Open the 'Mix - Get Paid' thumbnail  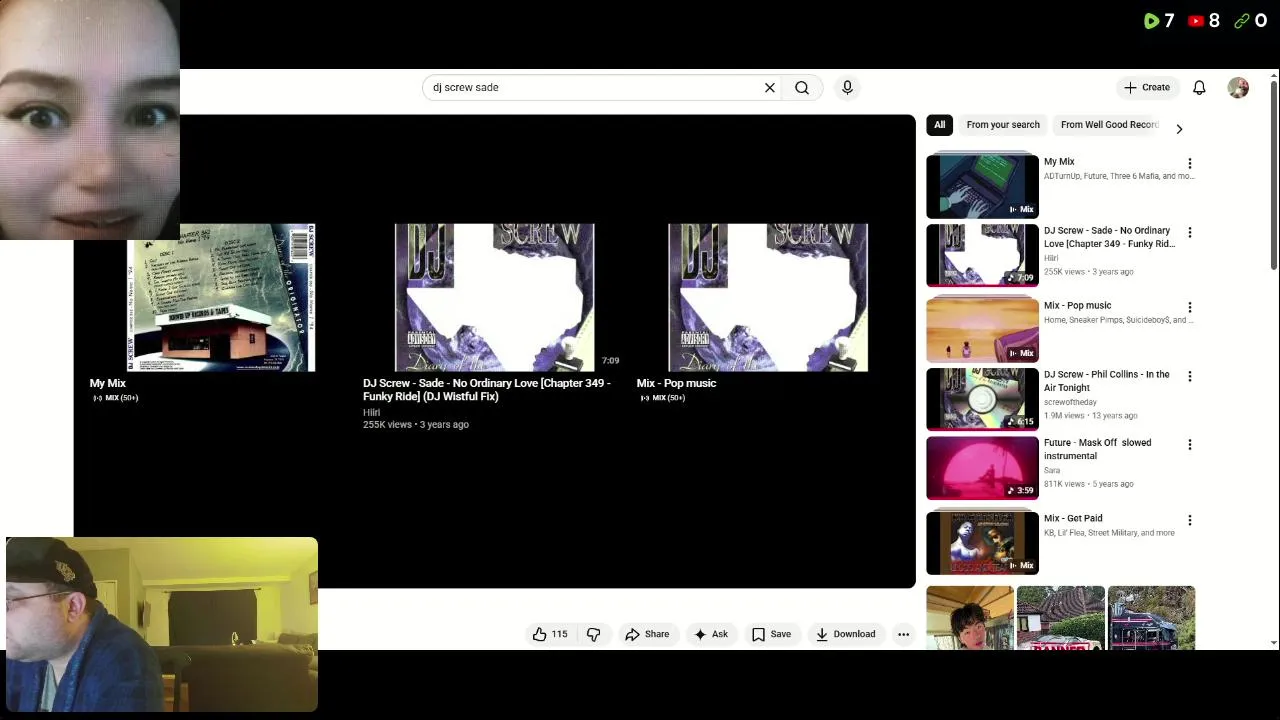coord(982,543)
